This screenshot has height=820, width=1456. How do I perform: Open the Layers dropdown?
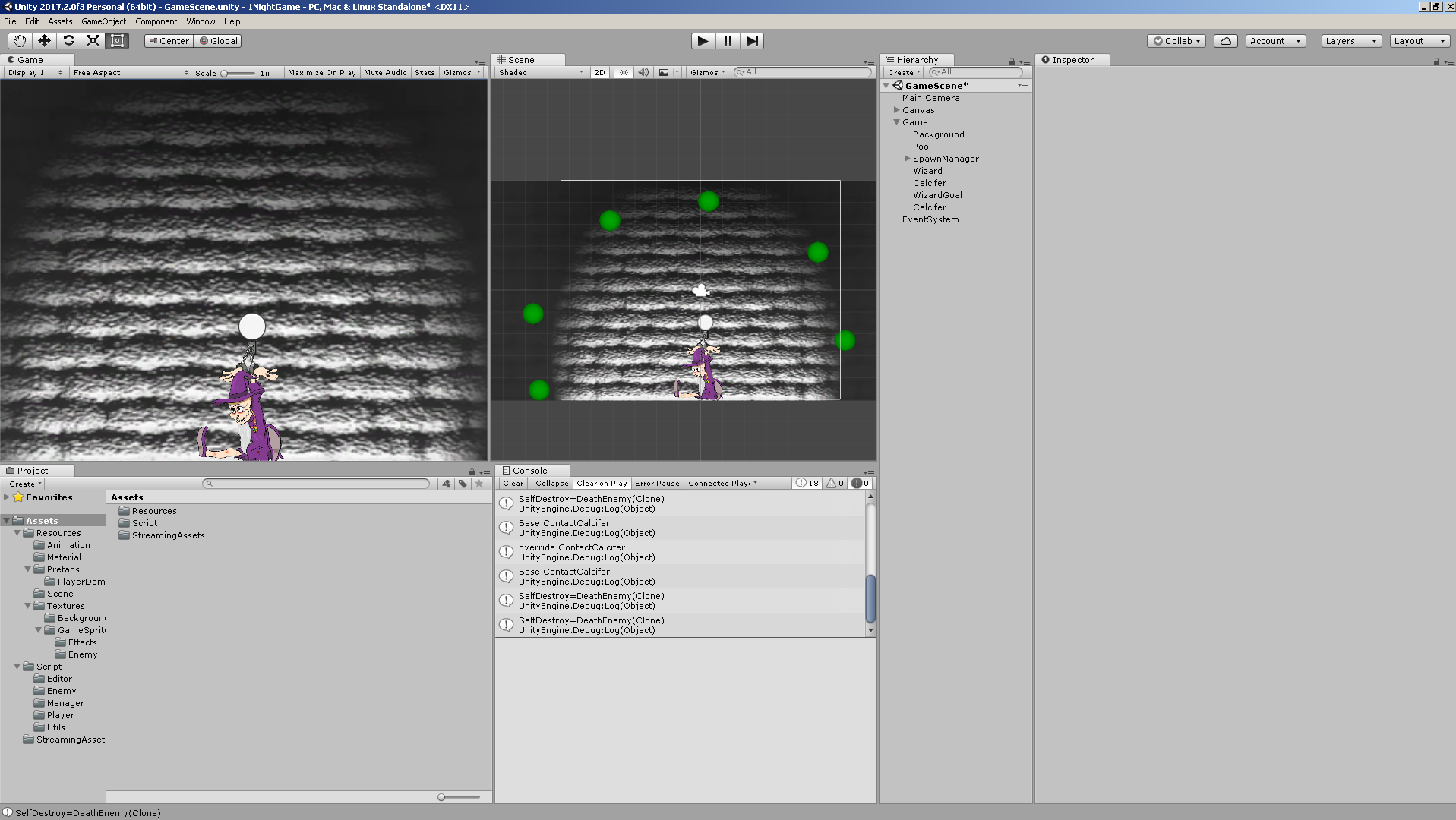coord(1350,41)
